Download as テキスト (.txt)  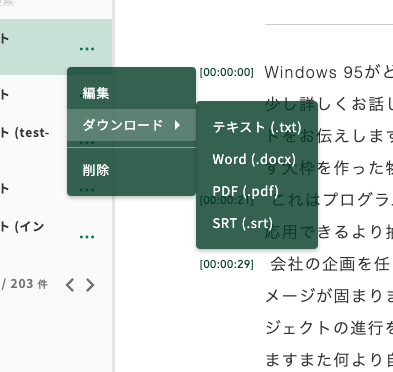[257, 127]
